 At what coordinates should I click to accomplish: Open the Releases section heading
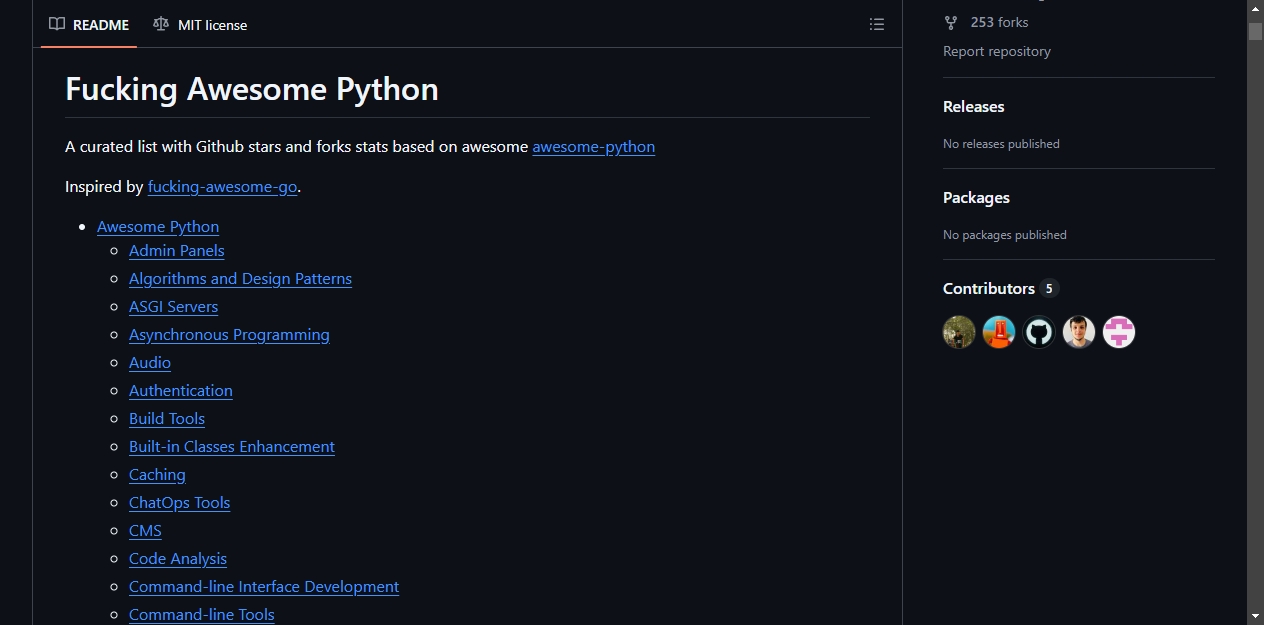[x=974, y=106]
